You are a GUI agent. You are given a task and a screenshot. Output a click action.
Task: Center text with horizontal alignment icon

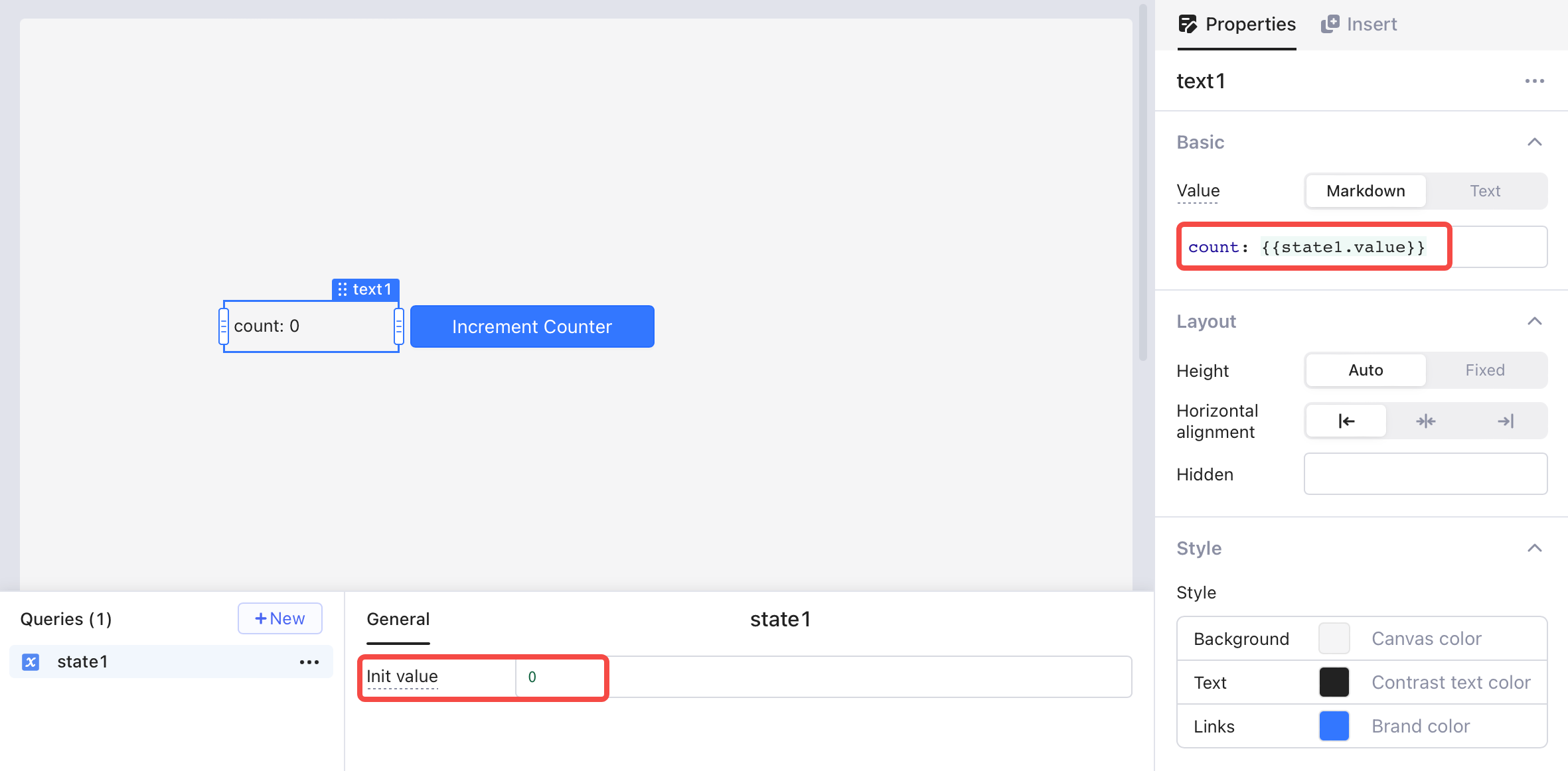1425,421
